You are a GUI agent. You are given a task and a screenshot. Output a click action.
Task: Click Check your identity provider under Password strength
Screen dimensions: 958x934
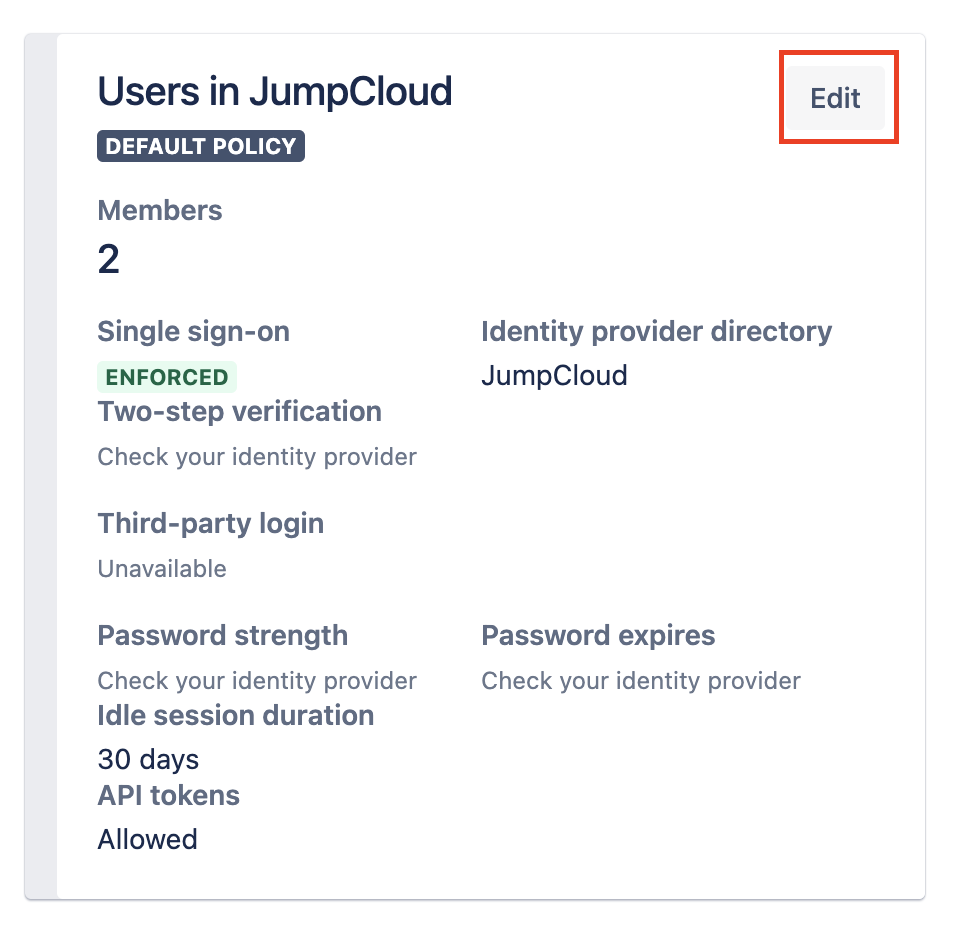coord(256,680)
